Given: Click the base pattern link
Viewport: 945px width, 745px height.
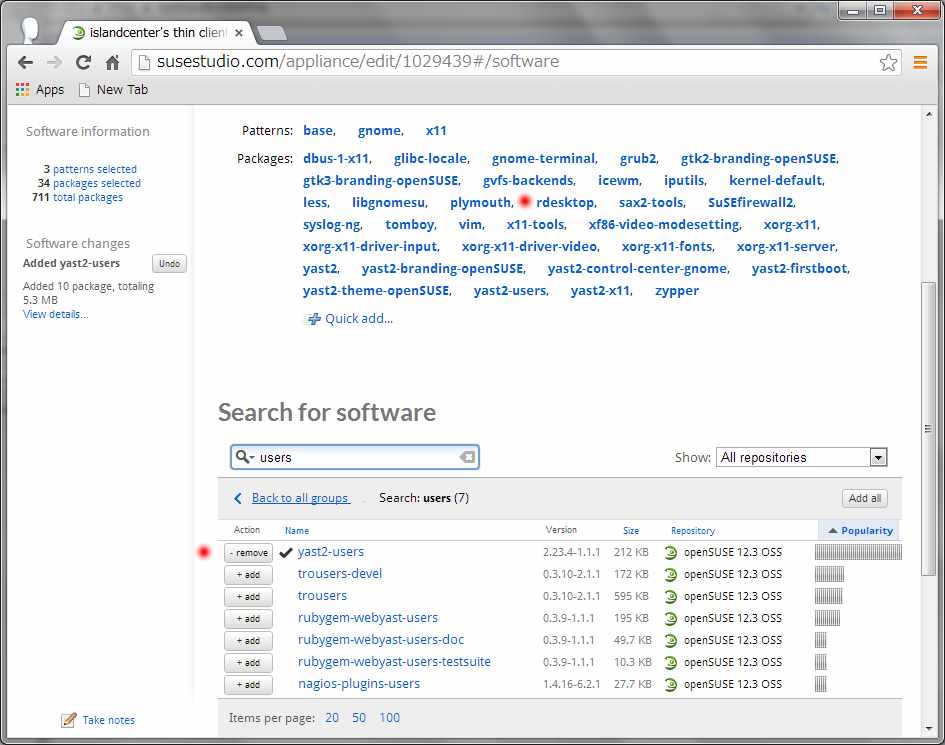Looking at the screenshot, I should (x=318, y=131).
